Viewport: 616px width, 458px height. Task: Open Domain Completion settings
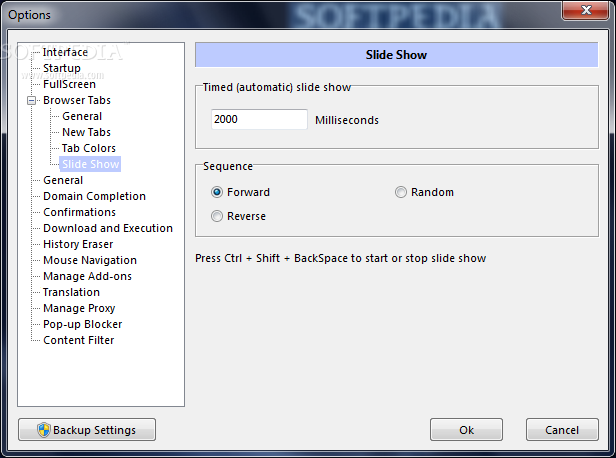coord(94,196)
